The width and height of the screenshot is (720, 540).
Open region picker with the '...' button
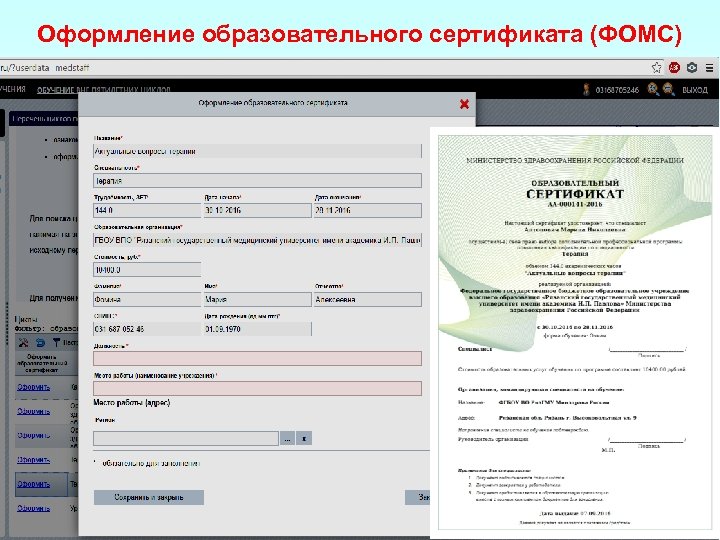click(287, 439)
